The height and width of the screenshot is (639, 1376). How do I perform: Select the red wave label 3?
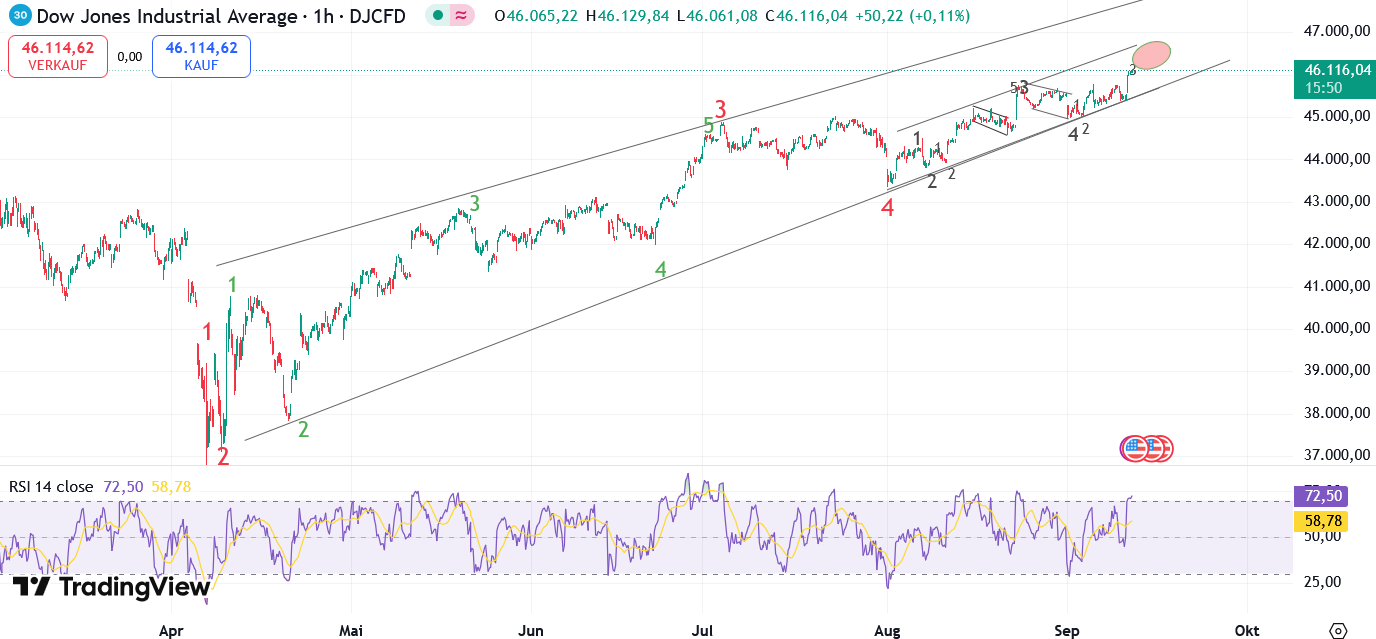tap(720, 109)
